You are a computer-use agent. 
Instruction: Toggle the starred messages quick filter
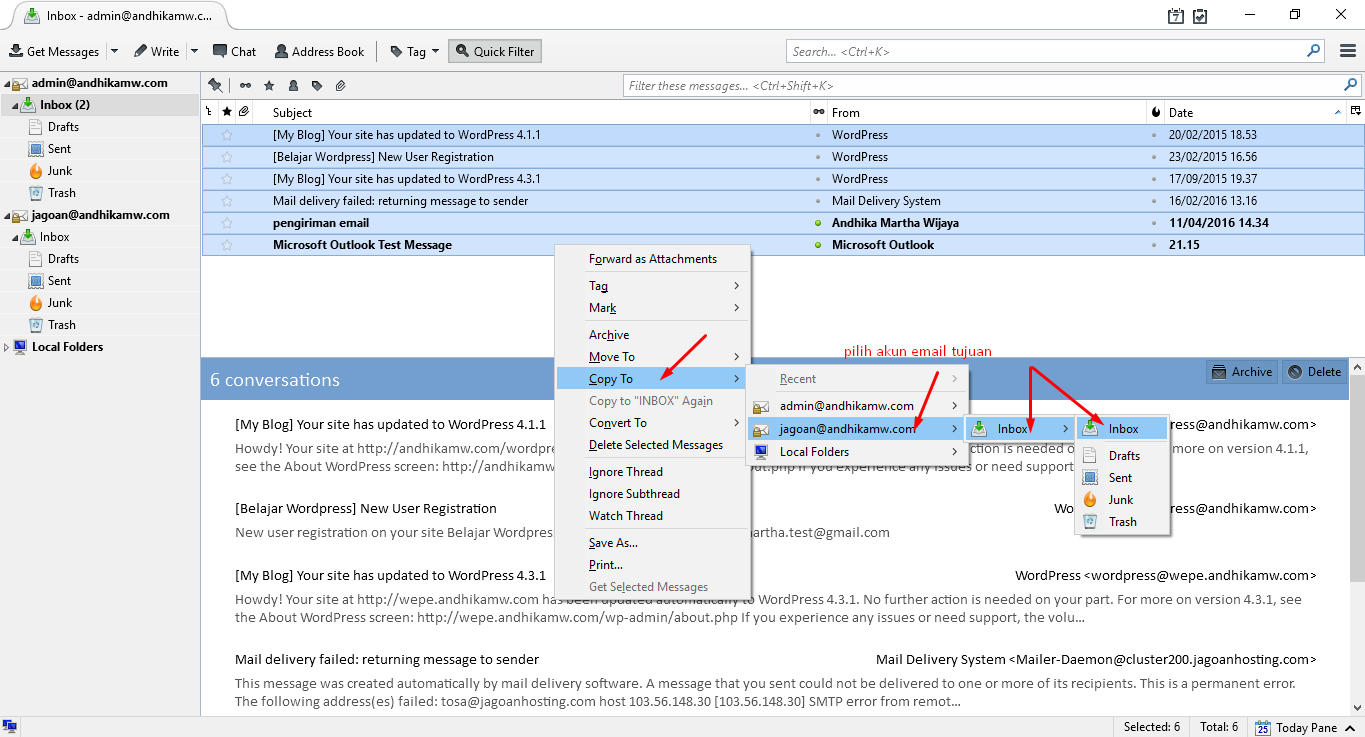[x=269, y=86]
